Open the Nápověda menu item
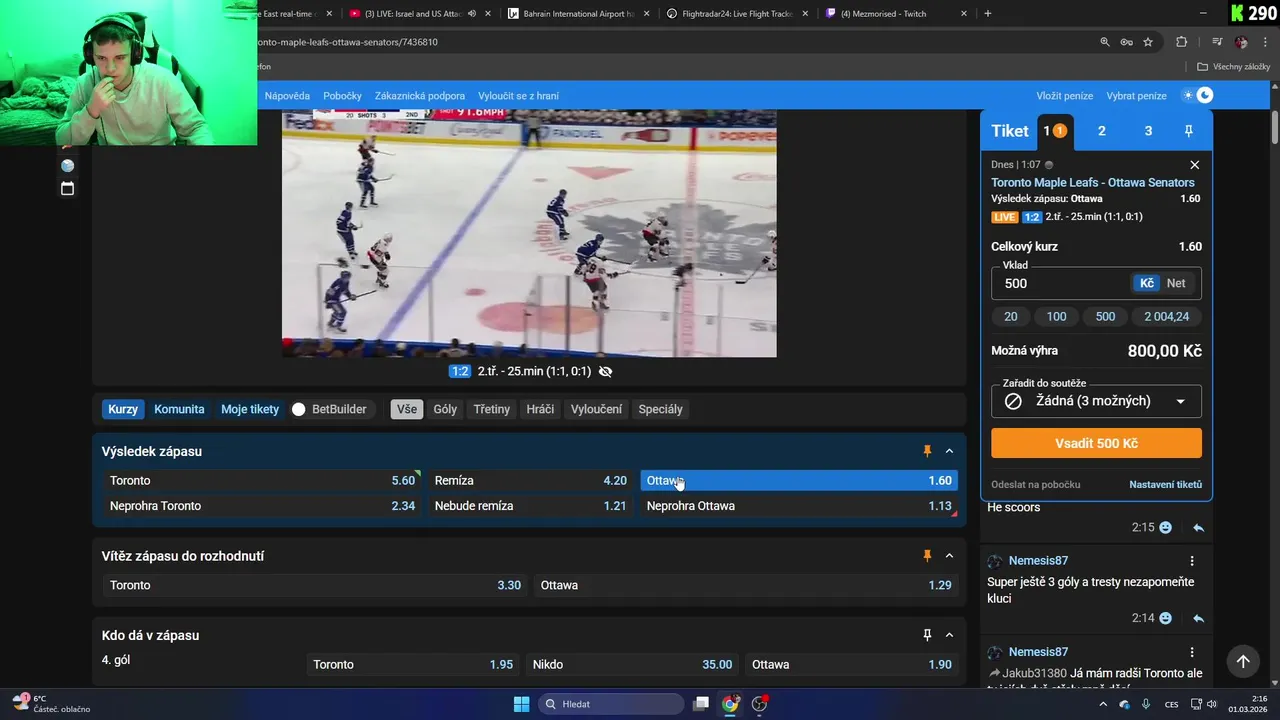 coord(287,96)
